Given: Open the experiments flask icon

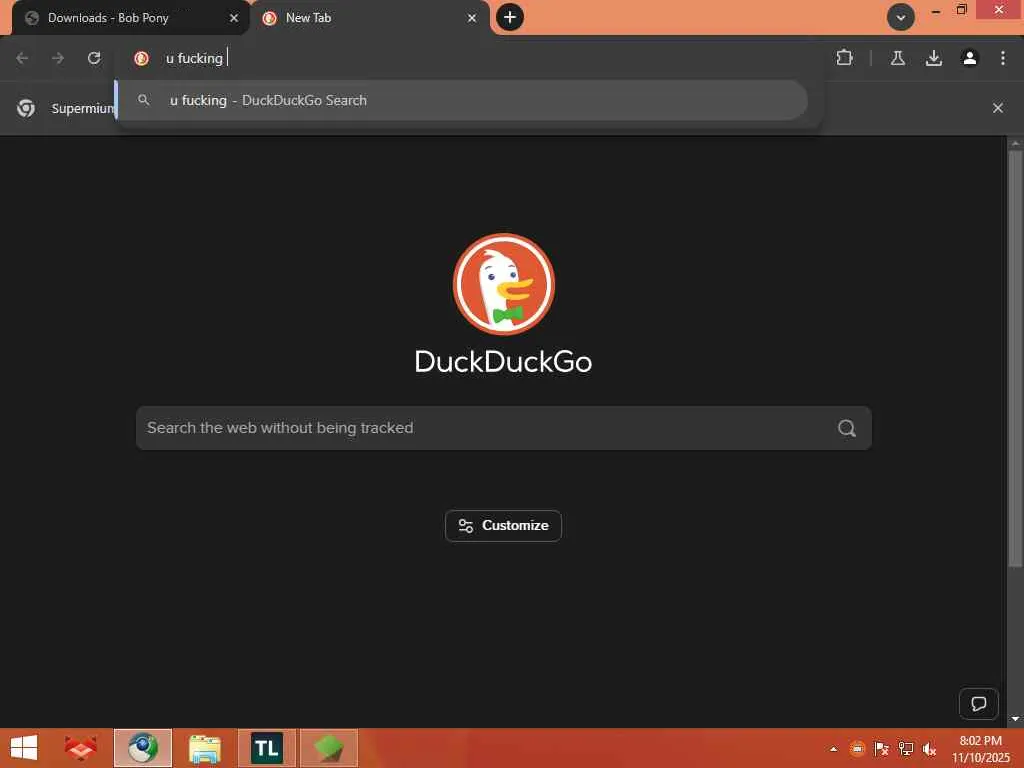Looking at the screenshot, I should [x=897, y=58].
